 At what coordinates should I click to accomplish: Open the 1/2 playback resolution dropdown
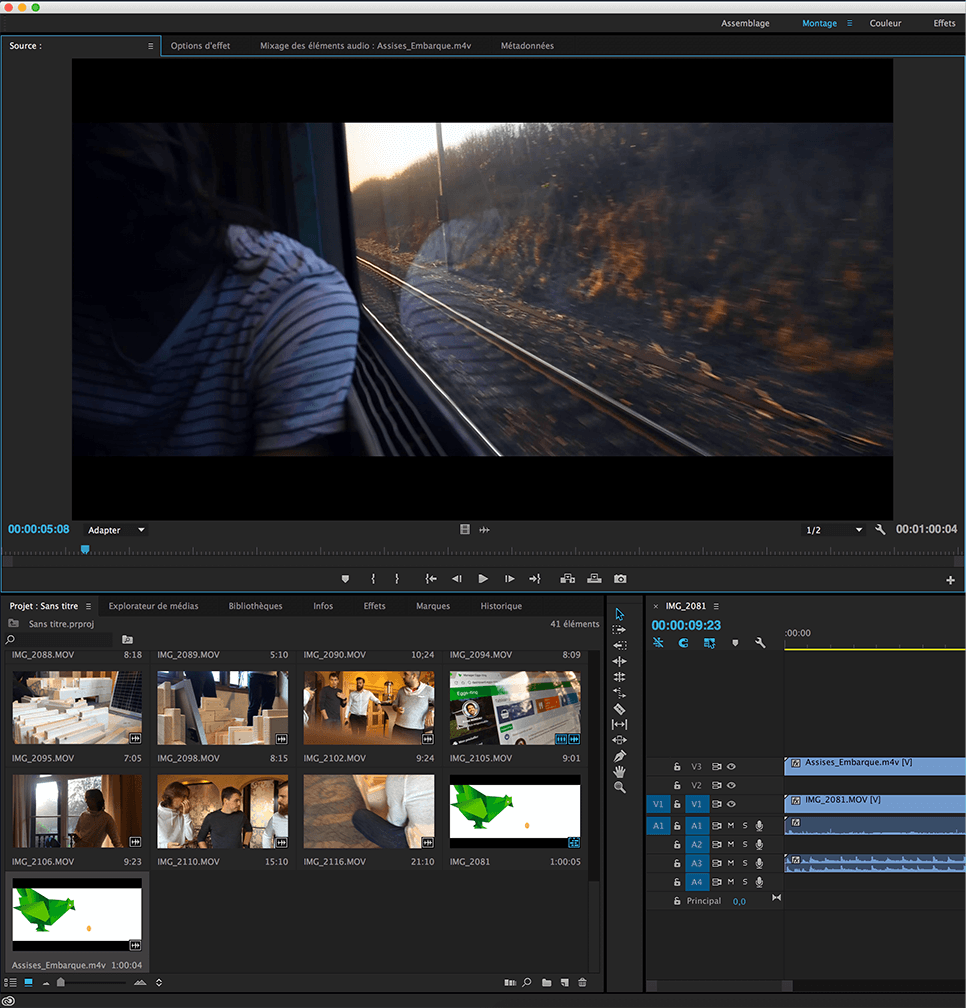(x=834, y=530)
